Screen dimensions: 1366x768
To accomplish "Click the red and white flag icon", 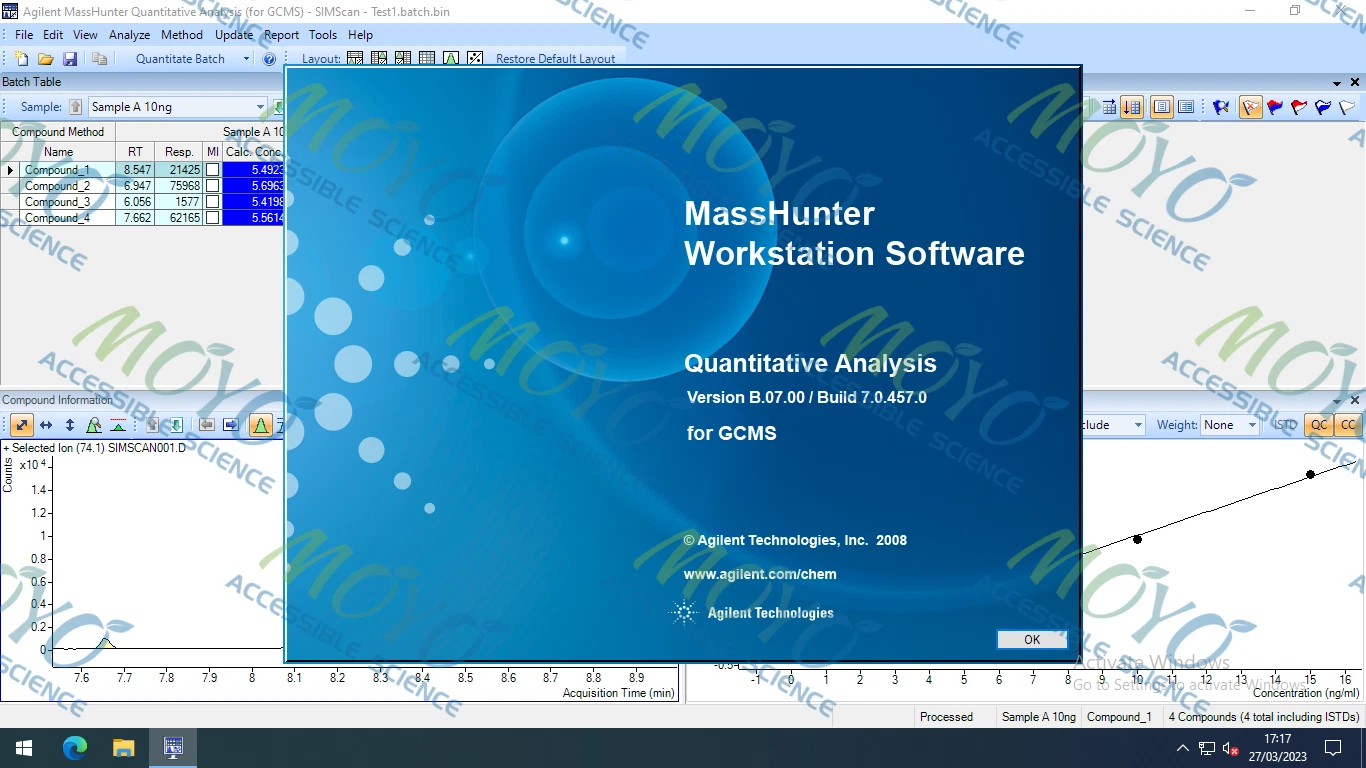I will (x=1299, y=107).
